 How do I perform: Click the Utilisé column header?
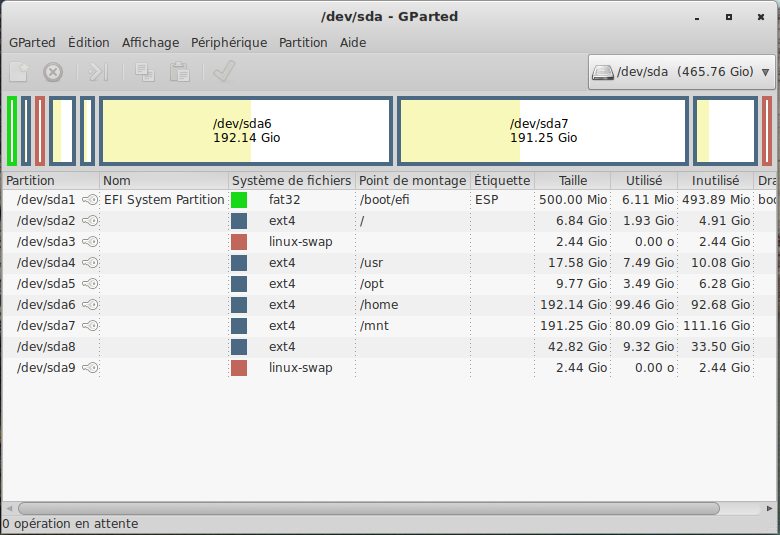coord(644,181)
